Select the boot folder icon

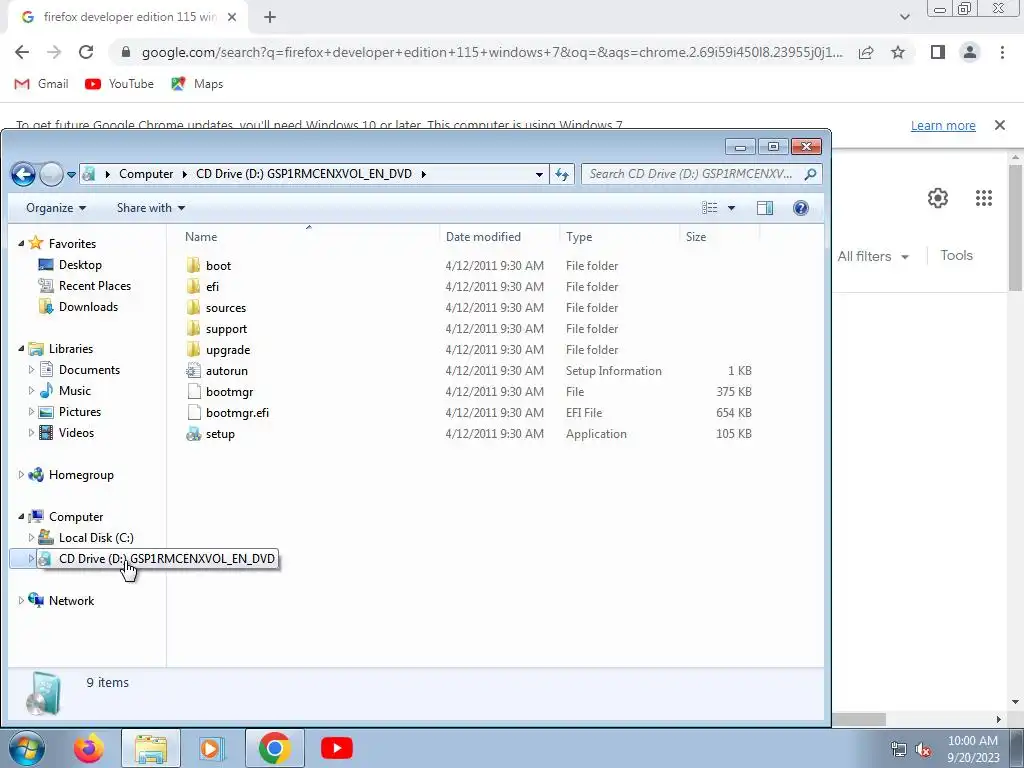pyautogui.click(x=193, y=265)
